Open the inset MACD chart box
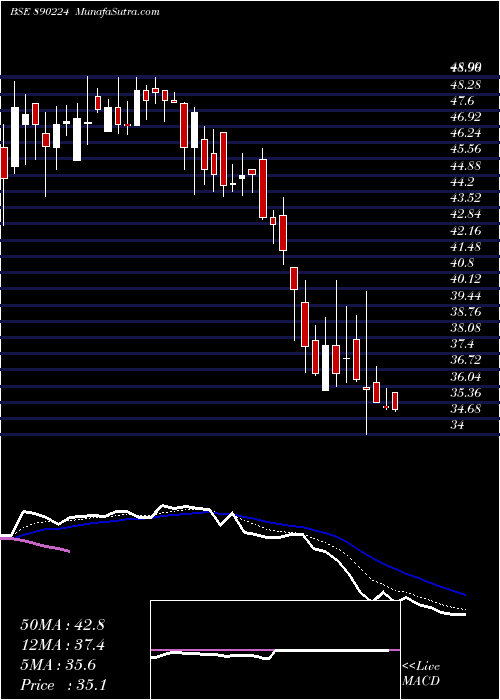500x700 pixels. 275,650
